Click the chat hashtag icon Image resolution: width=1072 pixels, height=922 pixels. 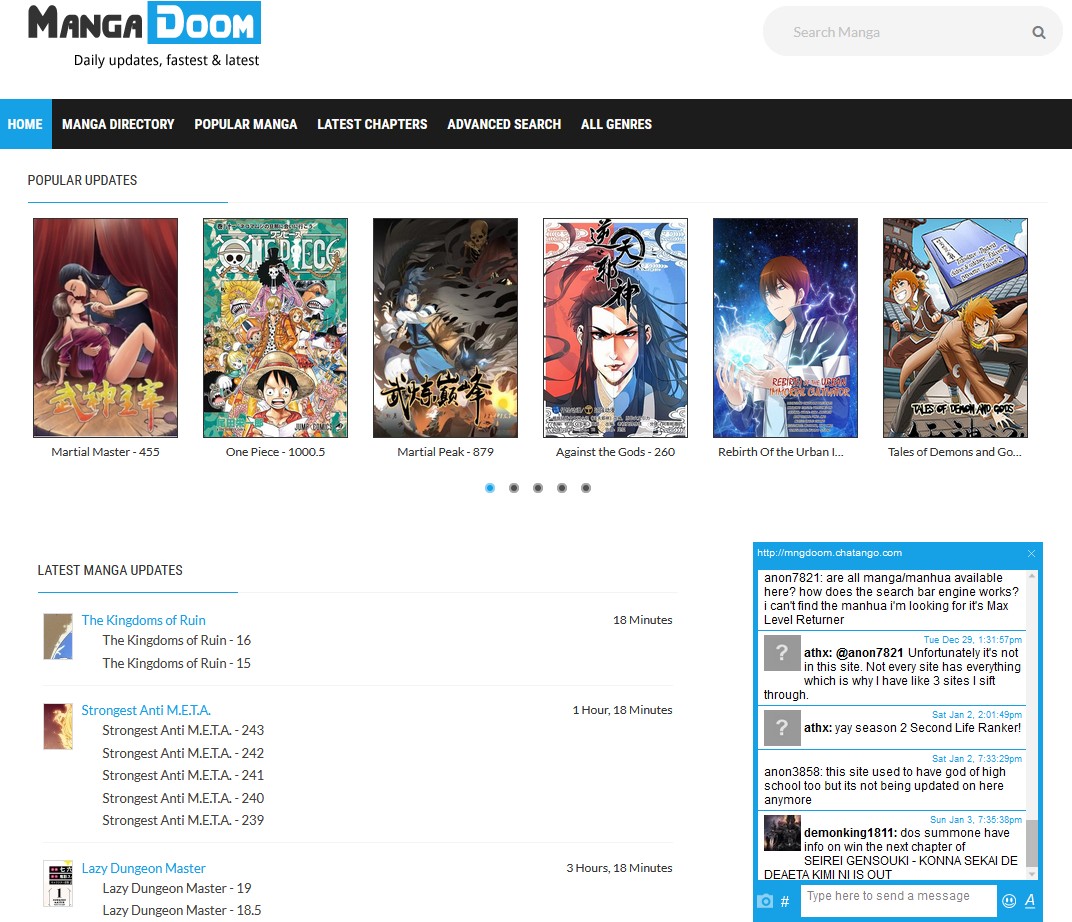coord(785,901)
